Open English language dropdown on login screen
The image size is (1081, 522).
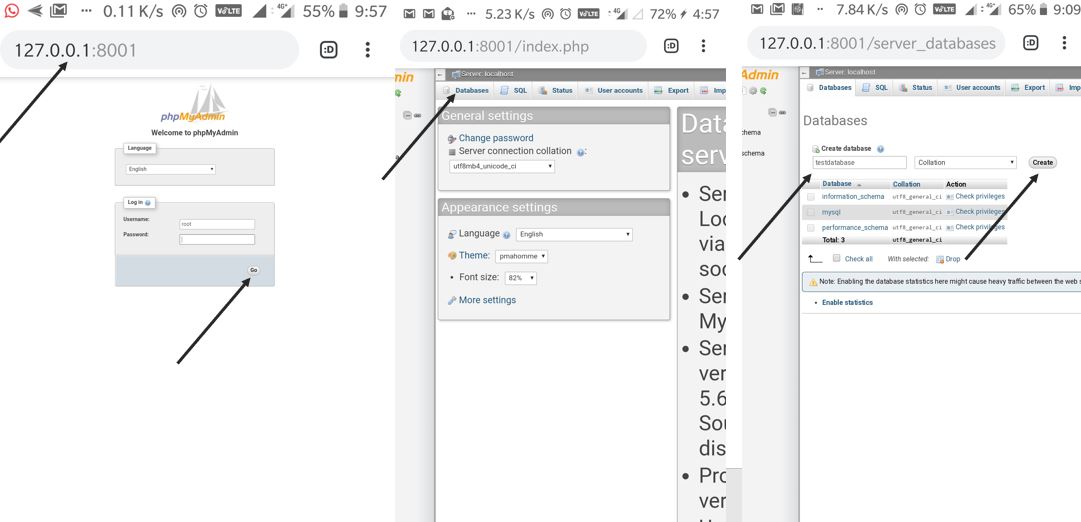(170, 169)
